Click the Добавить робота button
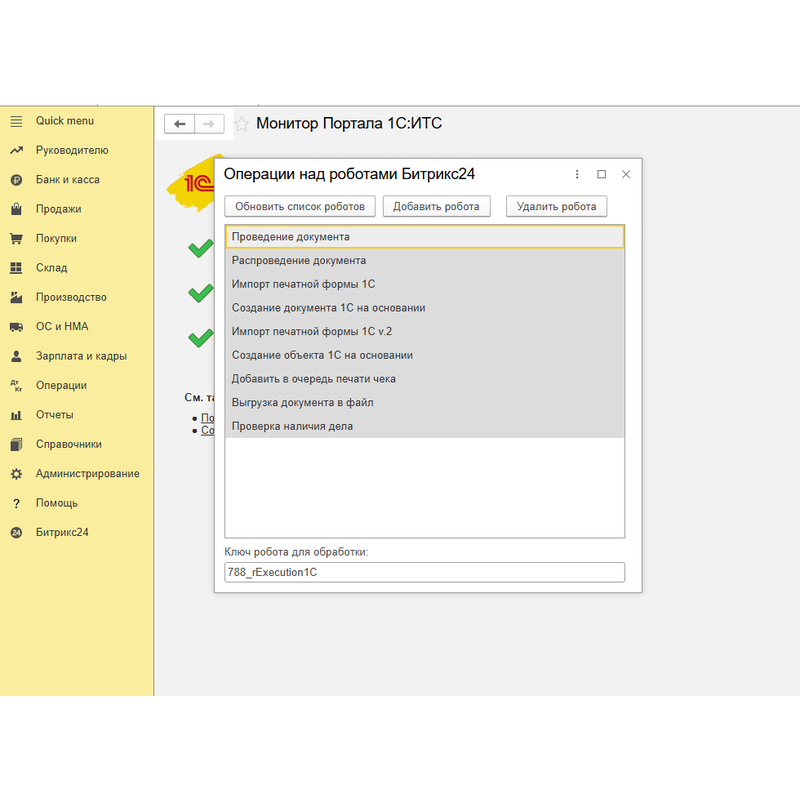Screen dimensions: 800x800 pyautogui.click(x=436, y=207)
